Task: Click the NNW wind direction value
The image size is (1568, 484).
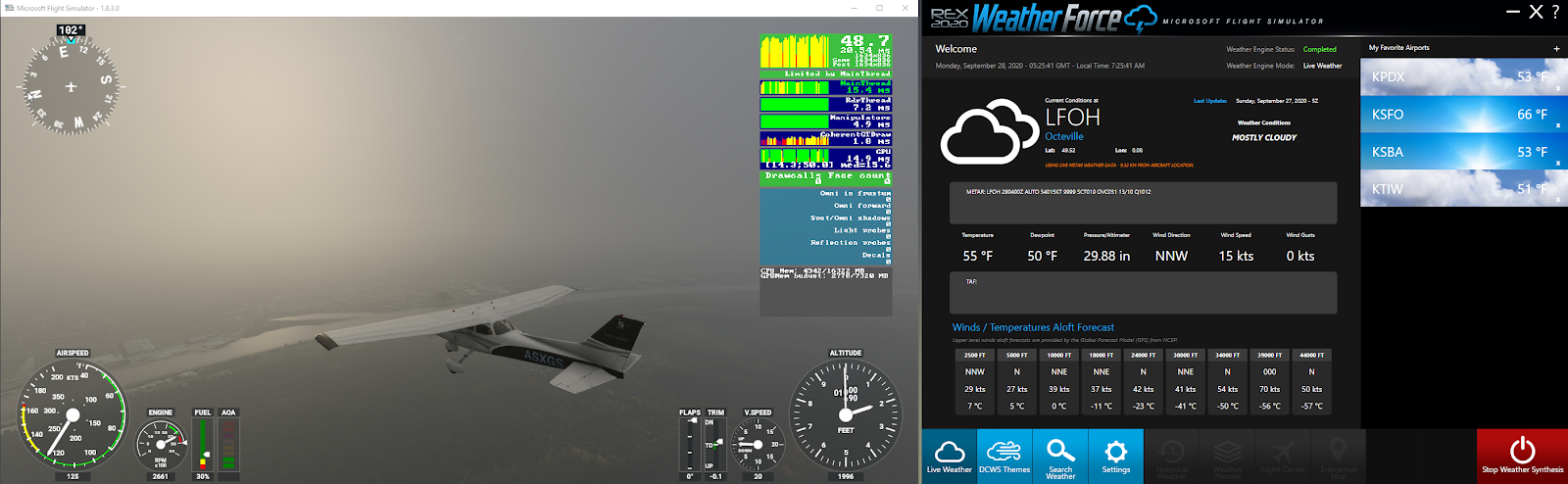Action: 1171,256
